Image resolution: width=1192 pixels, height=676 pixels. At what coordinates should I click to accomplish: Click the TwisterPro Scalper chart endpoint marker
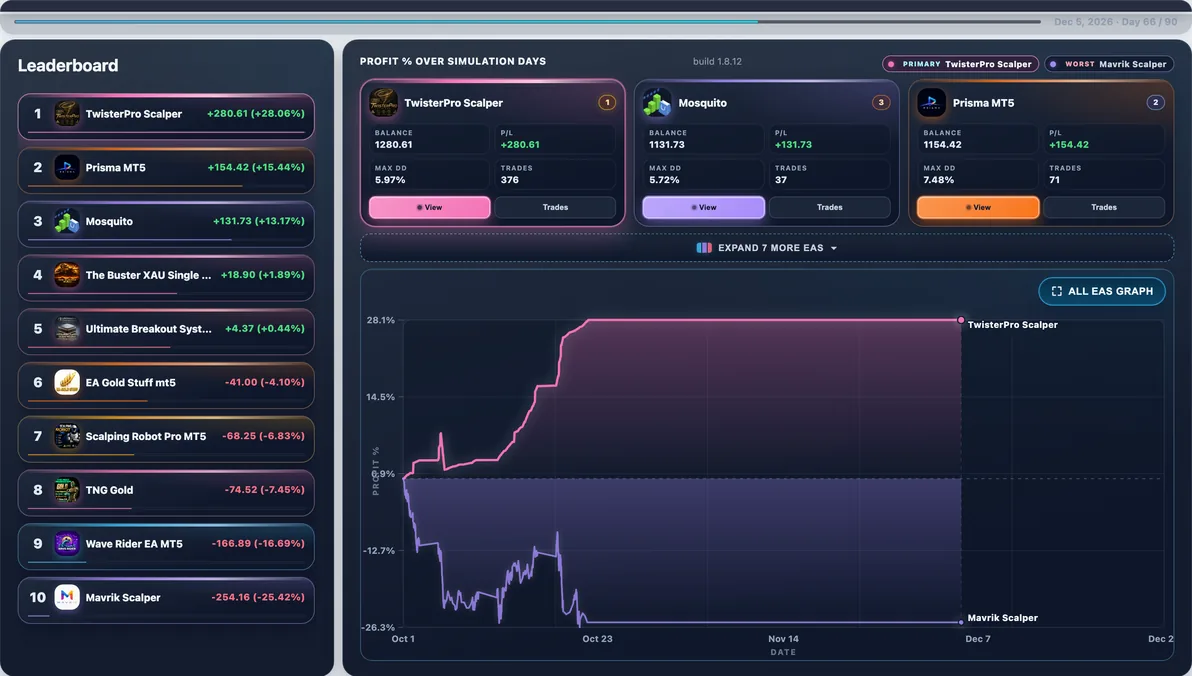pyautogui.click(x=961, y=320)
